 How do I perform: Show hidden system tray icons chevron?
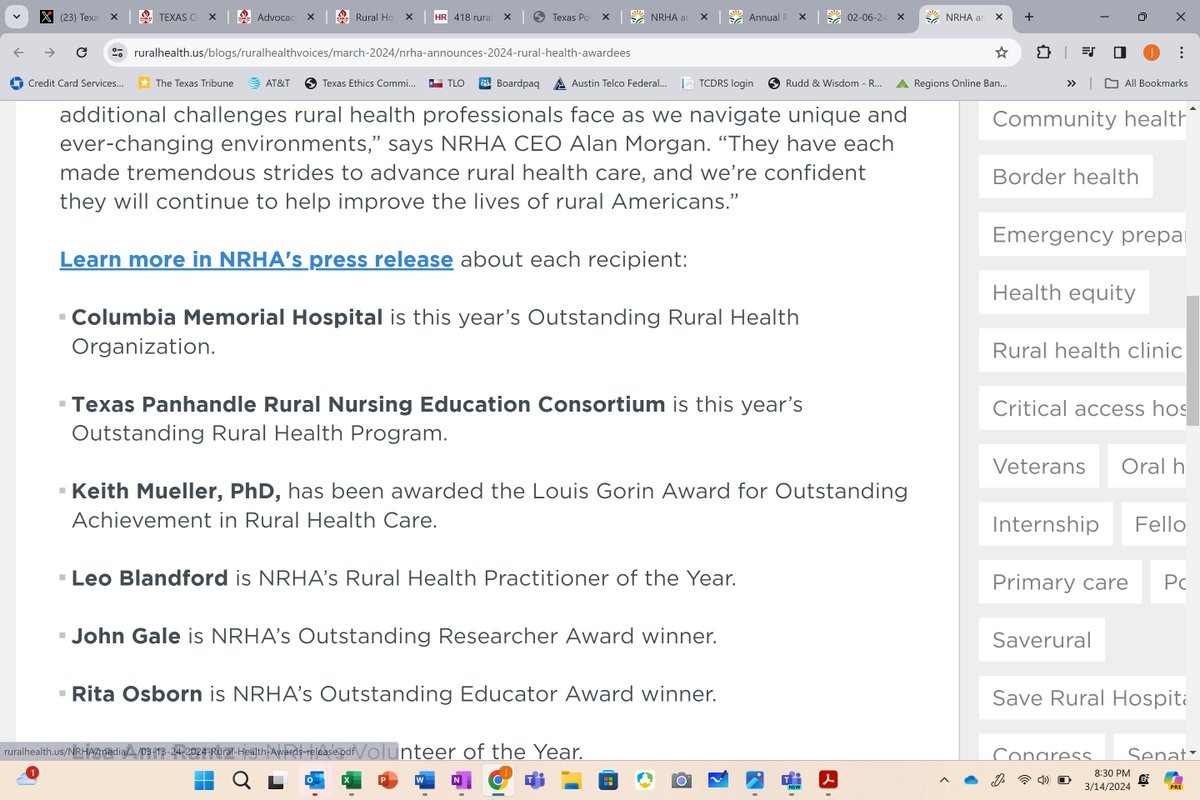945,780
